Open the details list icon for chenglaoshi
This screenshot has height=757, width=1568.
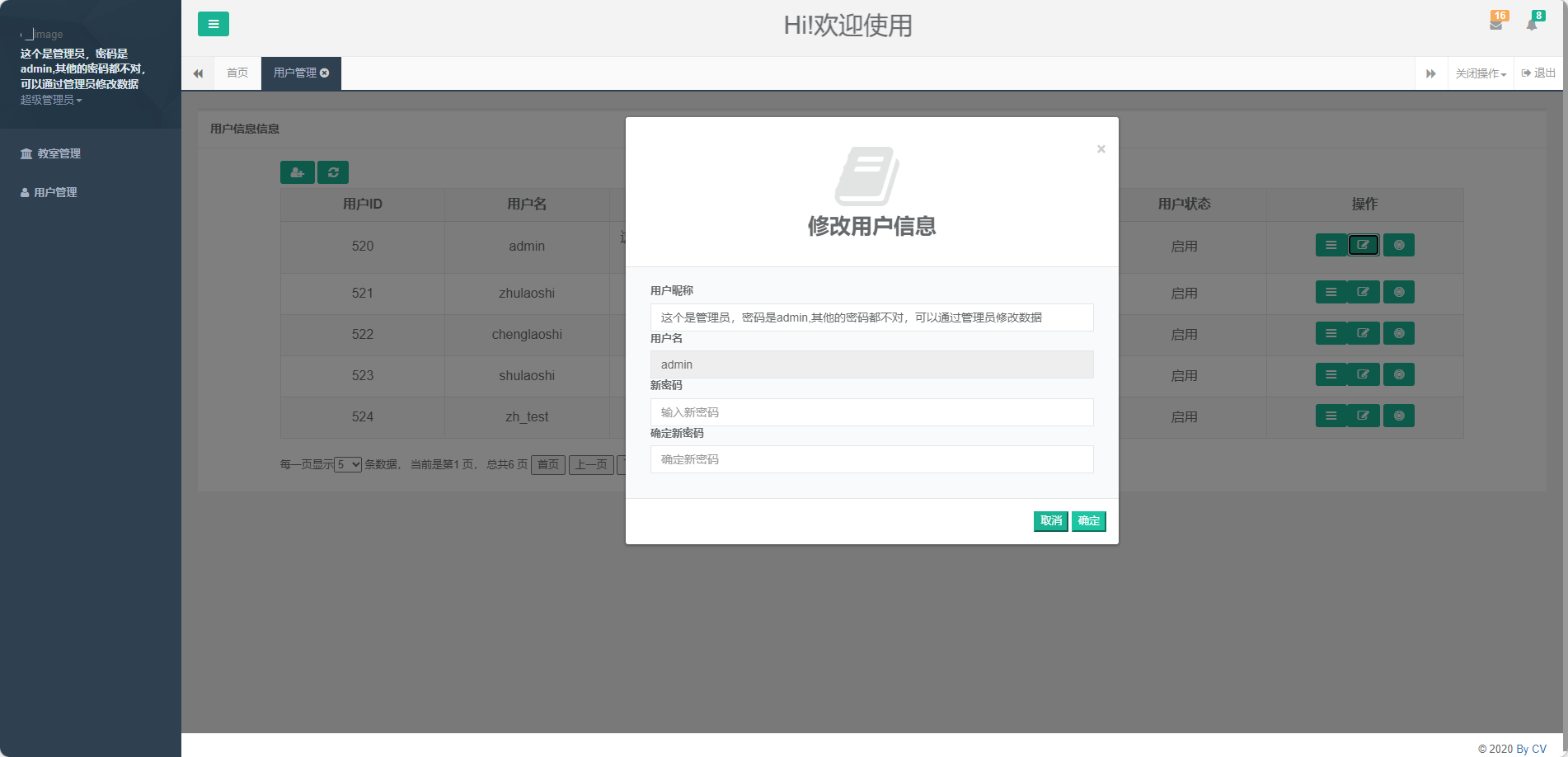(x=1331, y=333)
